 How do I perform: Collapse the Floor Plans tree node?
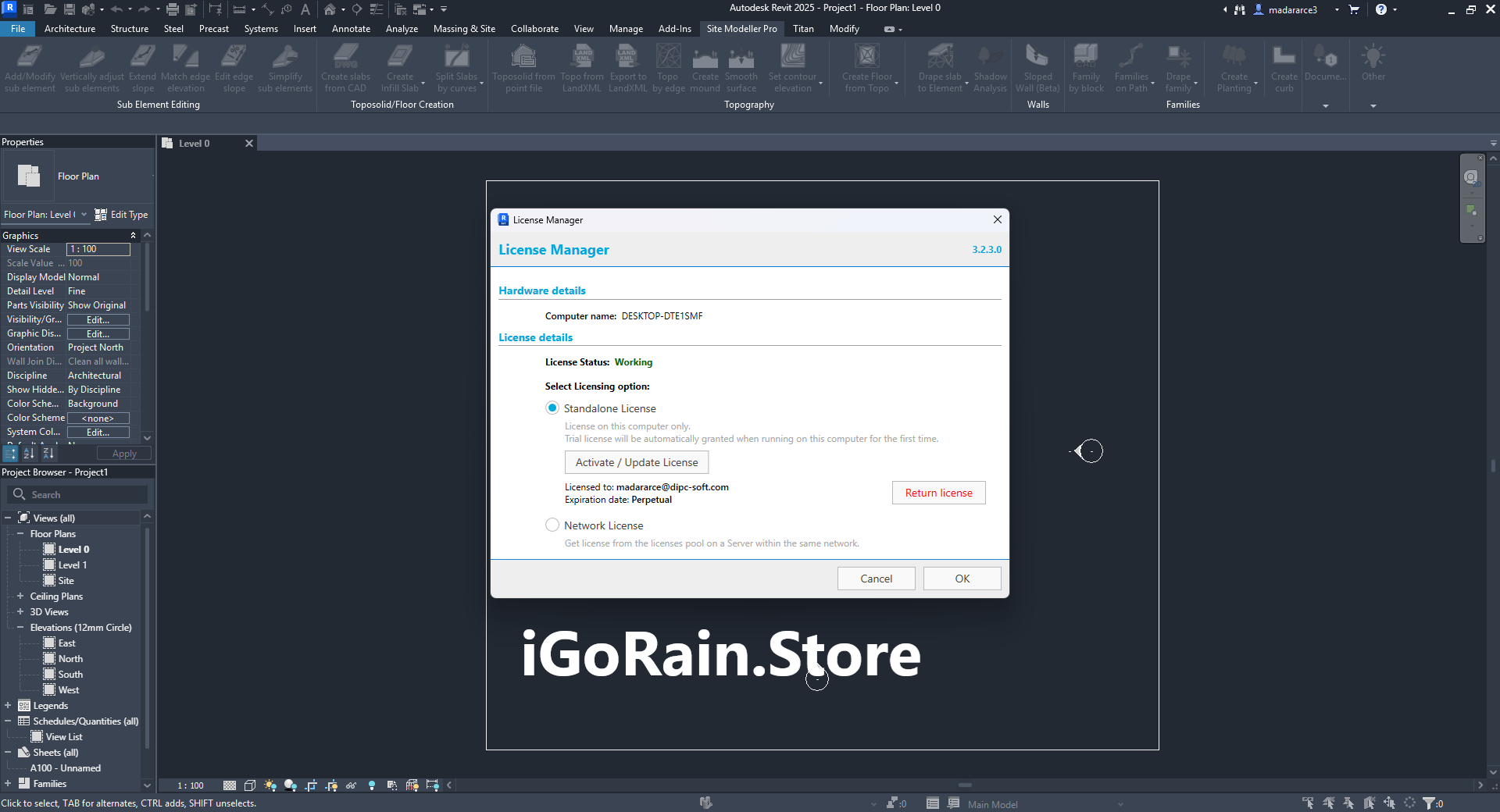tap(20, 534)
